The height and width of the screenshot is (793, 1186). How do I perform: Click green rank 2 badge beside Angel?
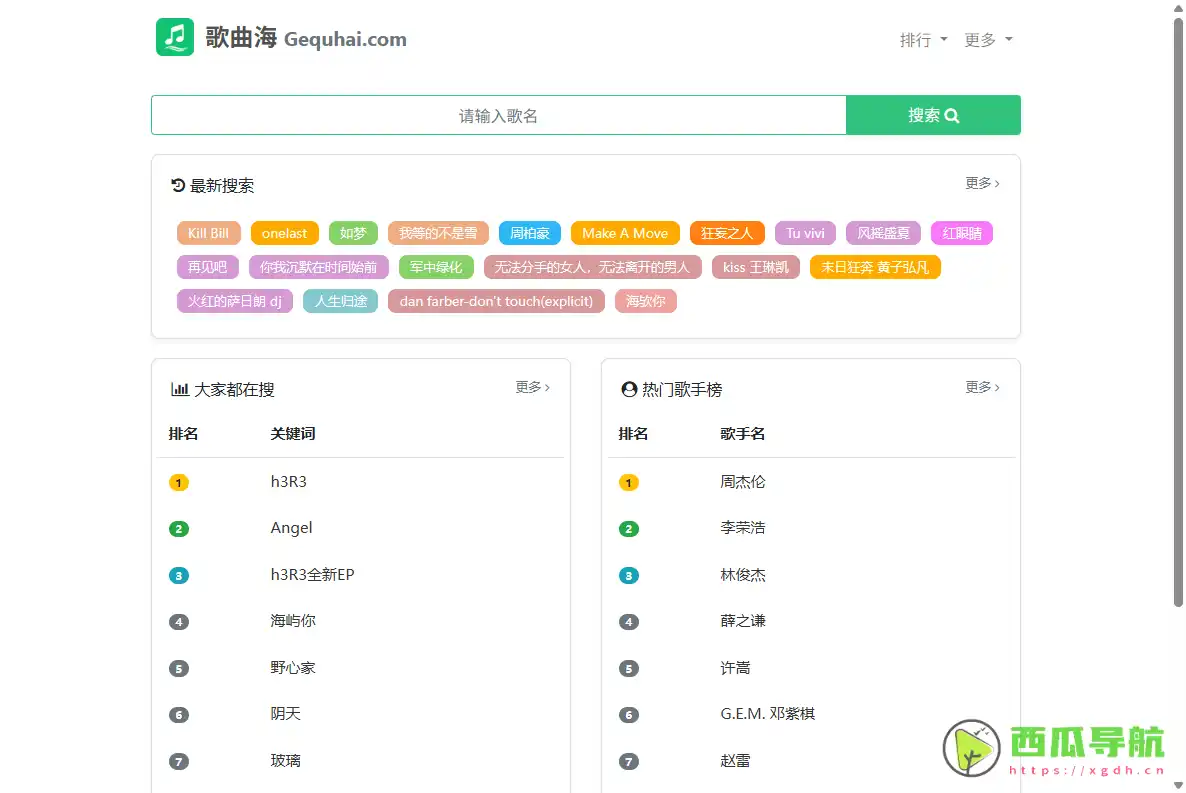179,529
